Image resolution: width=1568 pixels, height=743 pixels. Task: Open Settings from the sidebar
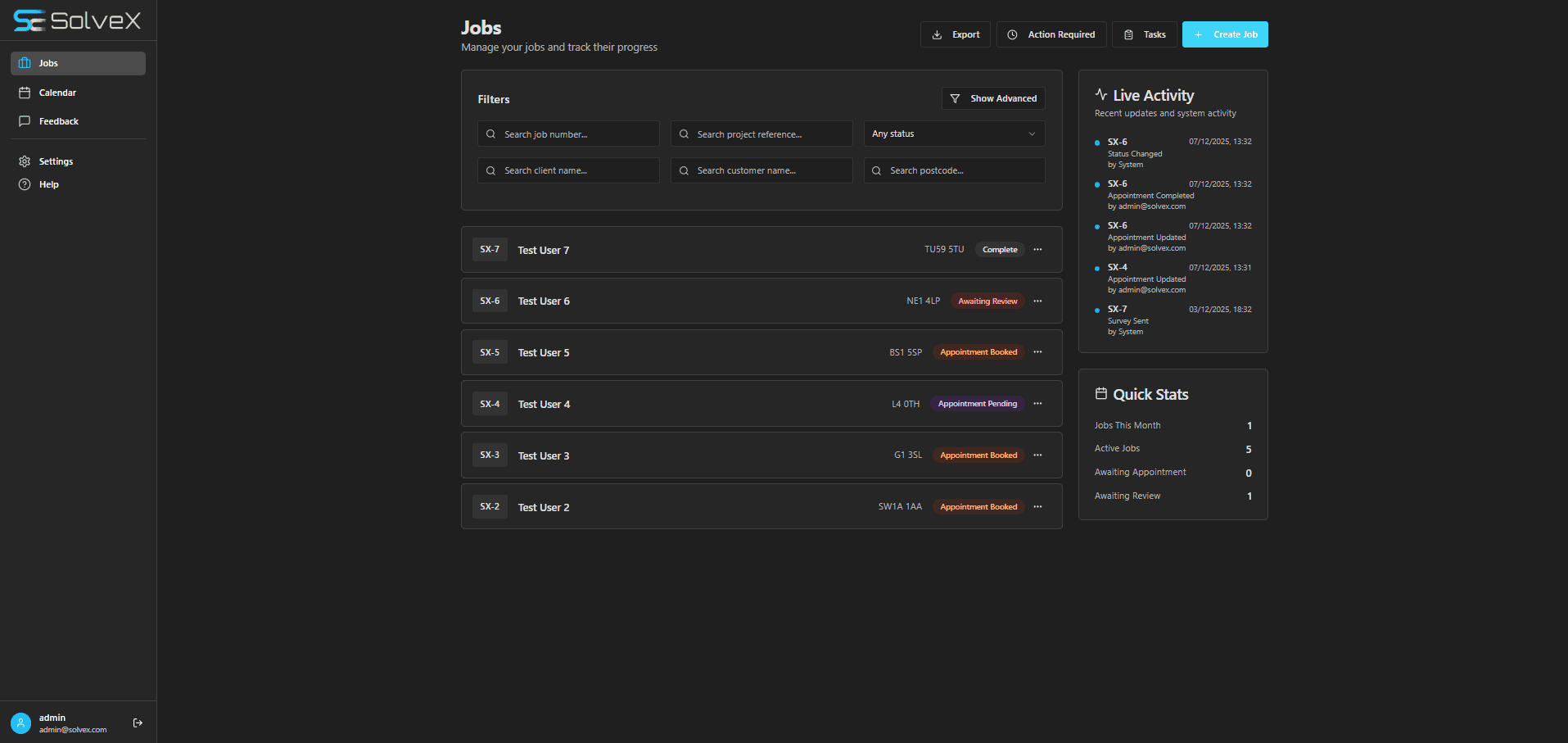coord(56,161)
